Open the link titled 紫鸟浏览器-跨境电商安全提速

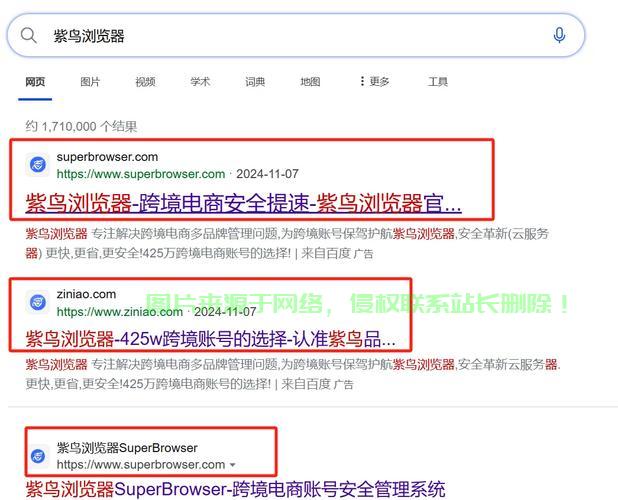coord(243,203)
